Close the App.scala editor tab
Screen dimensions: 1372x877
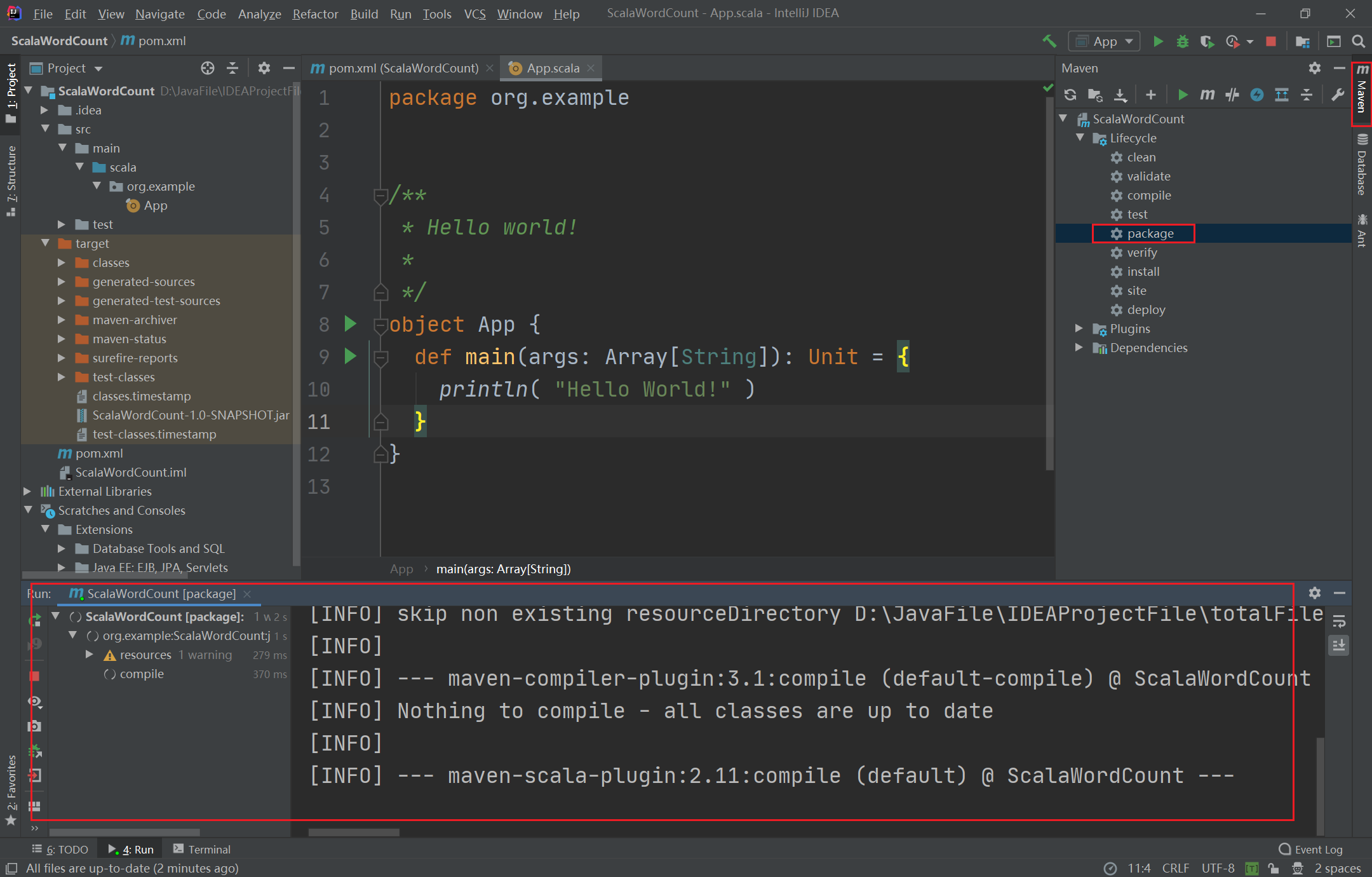(591, 67)
